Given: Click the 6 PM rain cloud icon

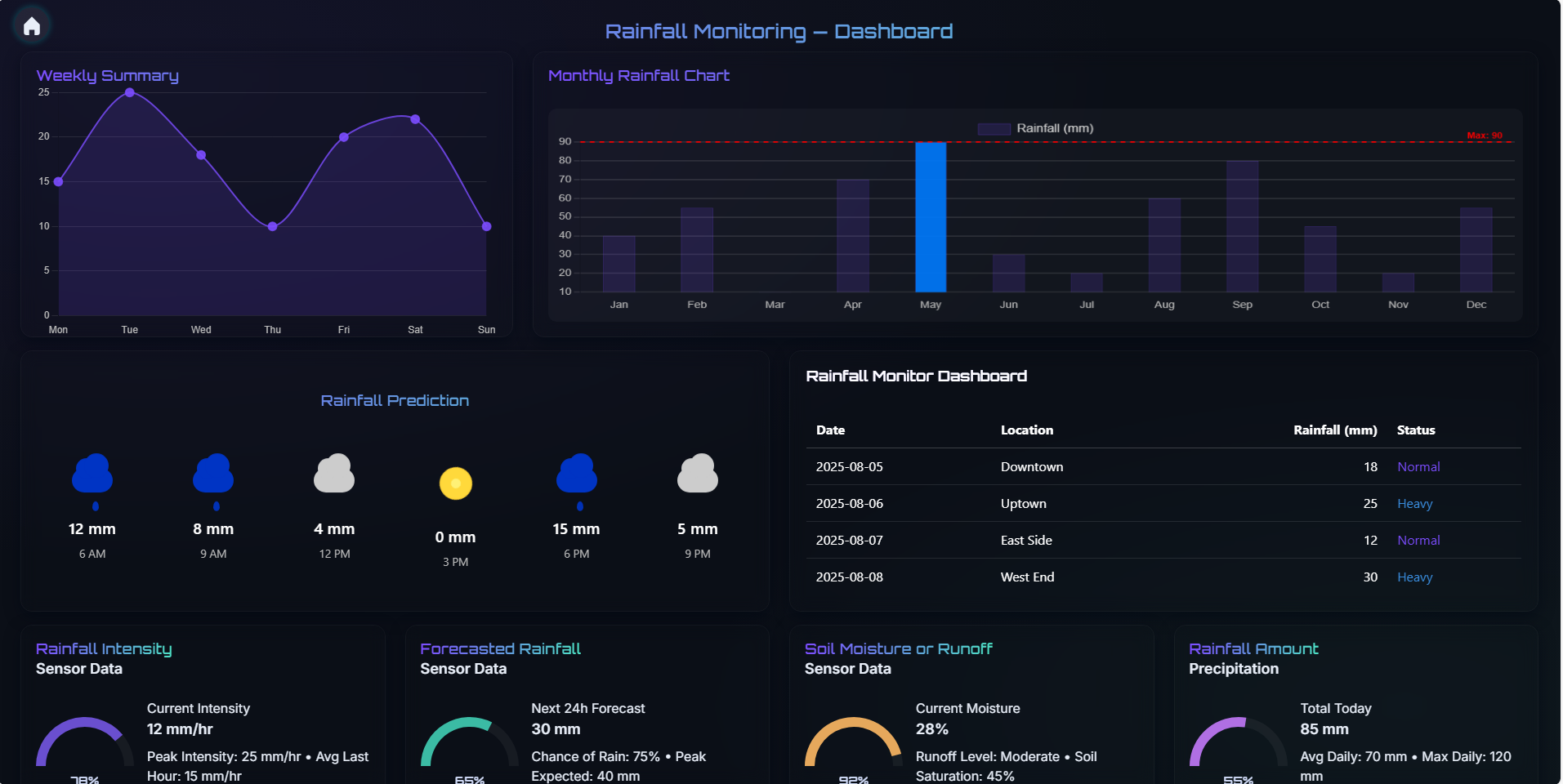Looking at the screenshot, I should [x=577, y=475].
